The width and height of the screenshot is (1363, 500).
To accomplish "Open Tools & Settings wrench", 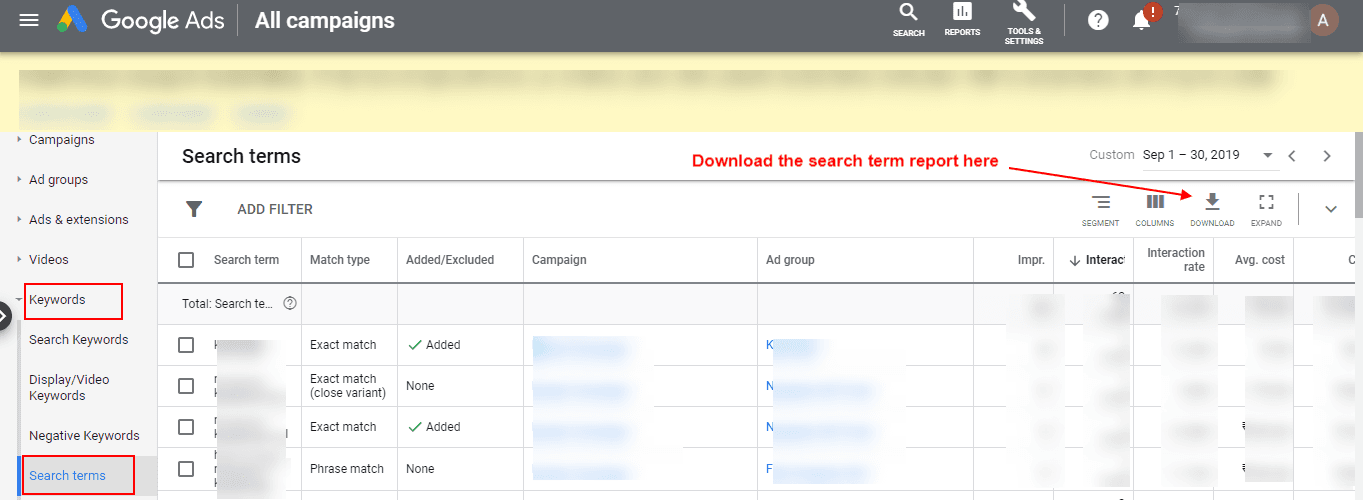I will [1025, 23].
